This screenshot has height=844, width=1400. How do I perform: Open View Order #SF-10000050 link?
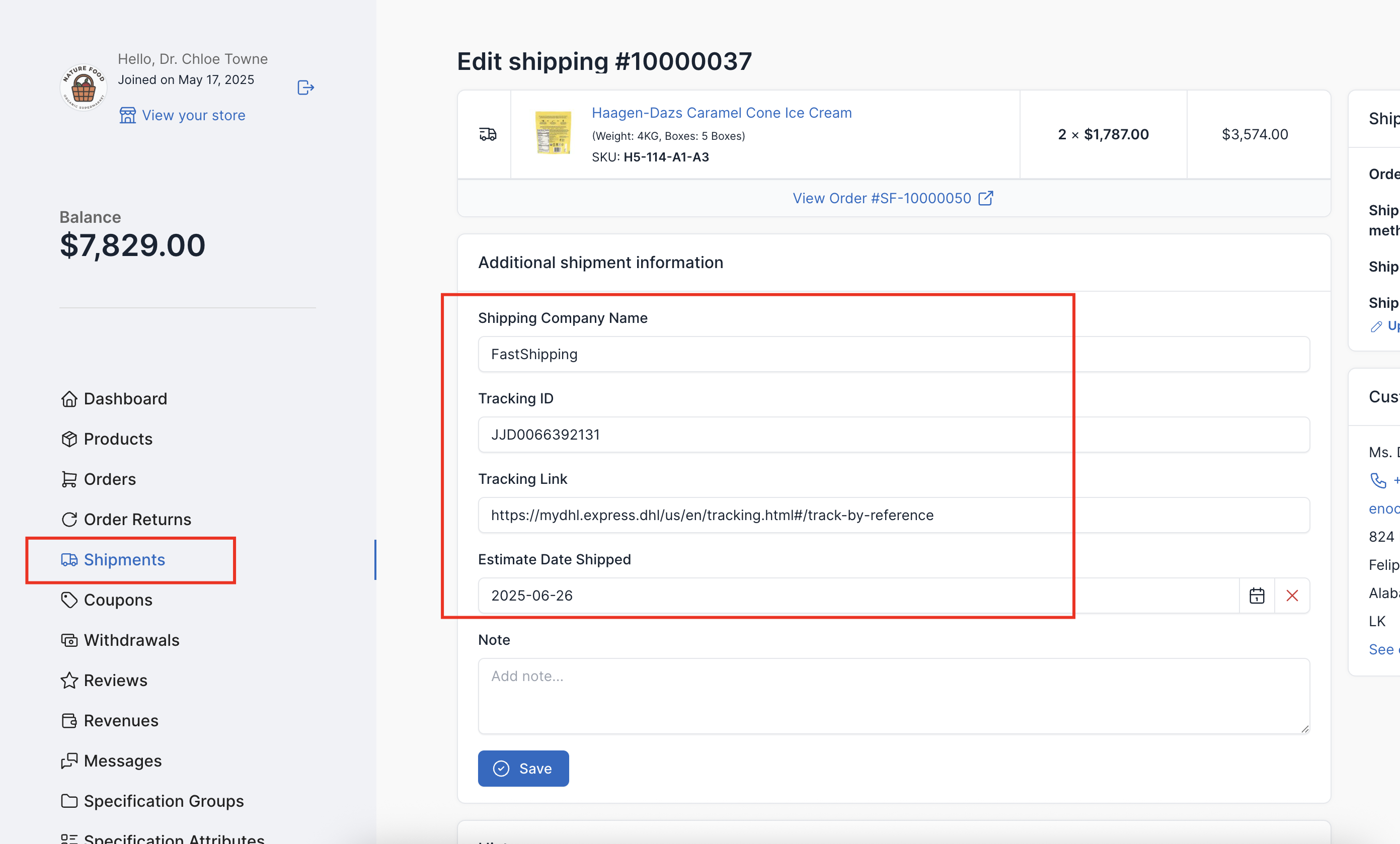point(882,198)
